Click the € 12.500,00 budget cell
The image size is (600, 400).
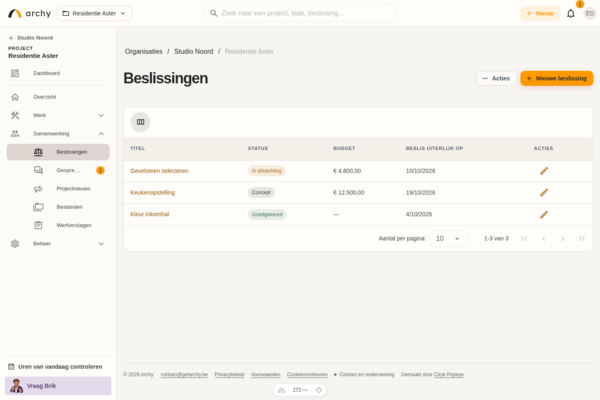click(x=349, y=193)
